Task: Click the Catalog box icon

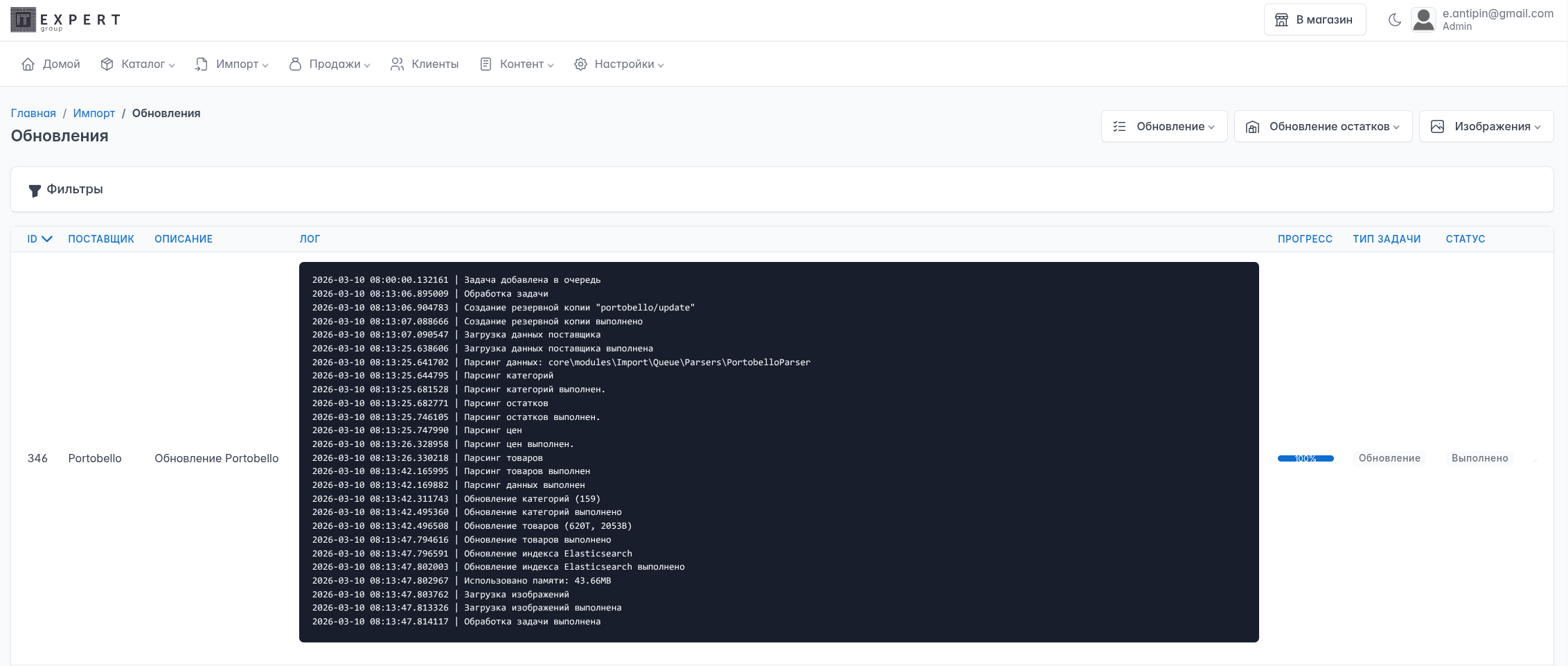Action: 107,64
